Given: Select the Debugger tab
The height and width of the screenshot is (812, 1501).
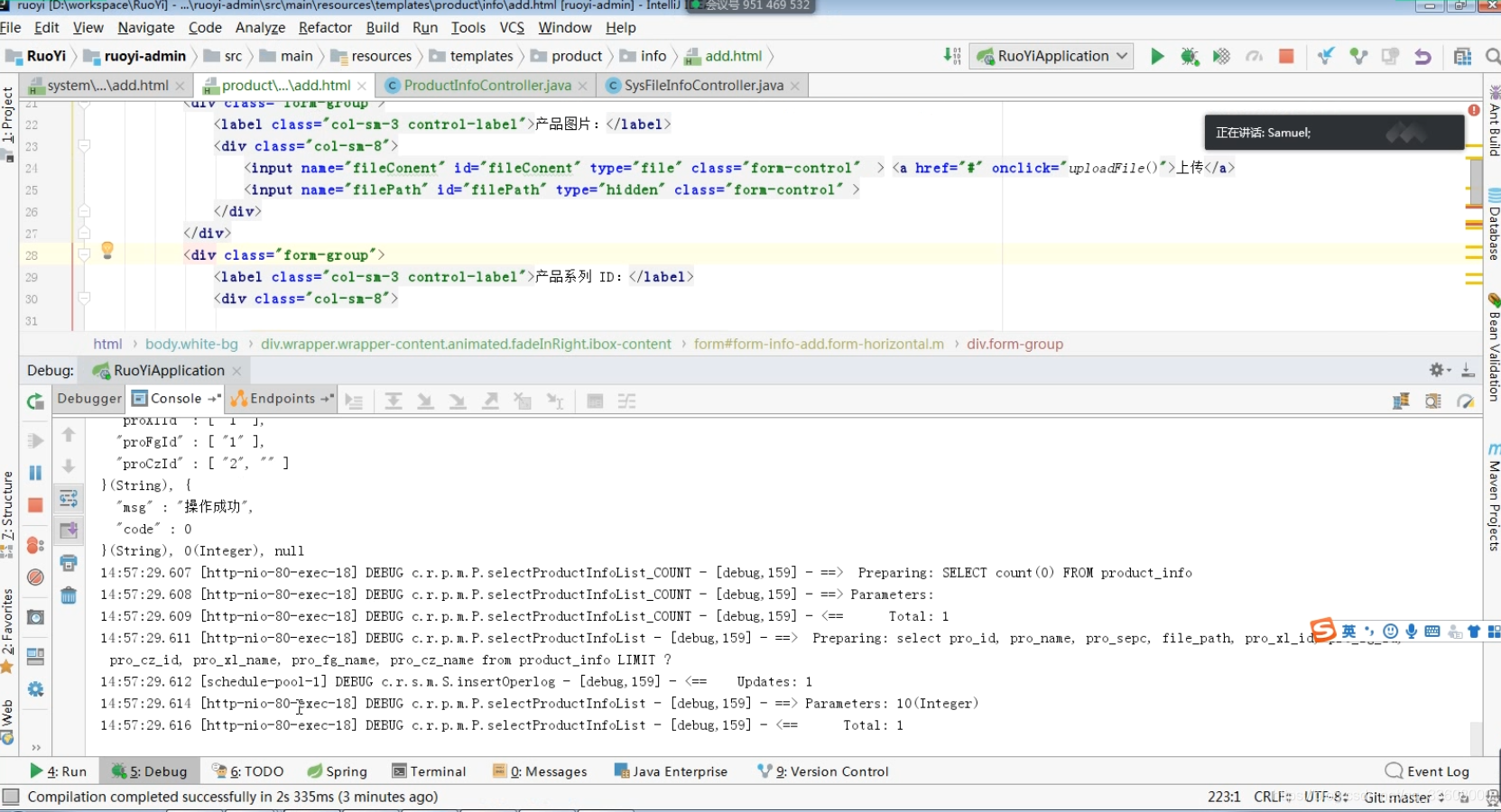Looking at the screenshot, I should 89,399.
